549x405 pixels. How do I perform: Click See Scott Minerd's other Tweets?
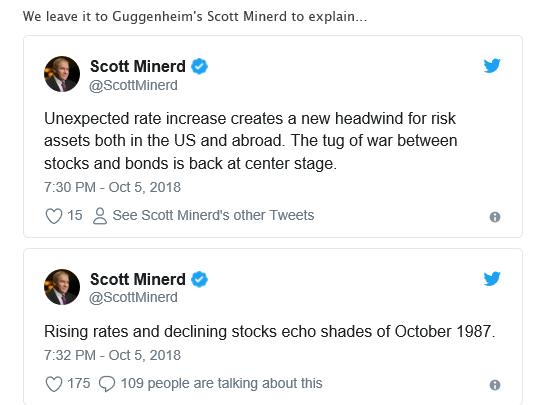213,215
